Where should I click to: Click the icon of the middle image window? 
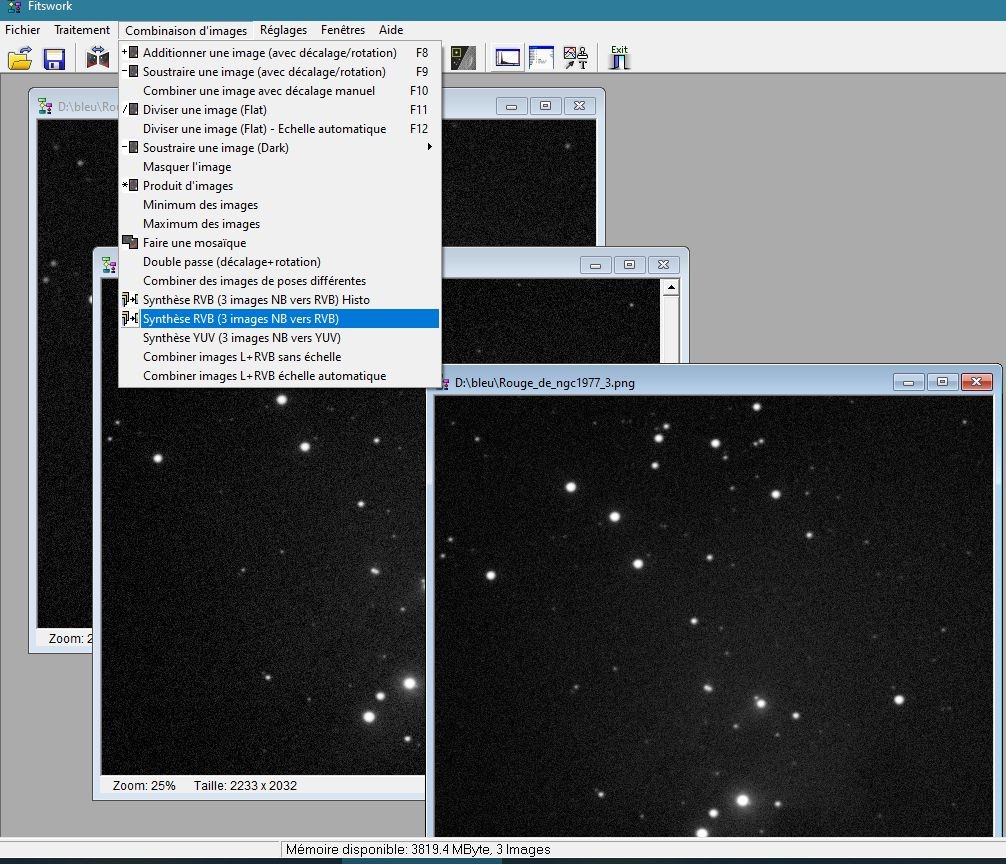point(109,264)
